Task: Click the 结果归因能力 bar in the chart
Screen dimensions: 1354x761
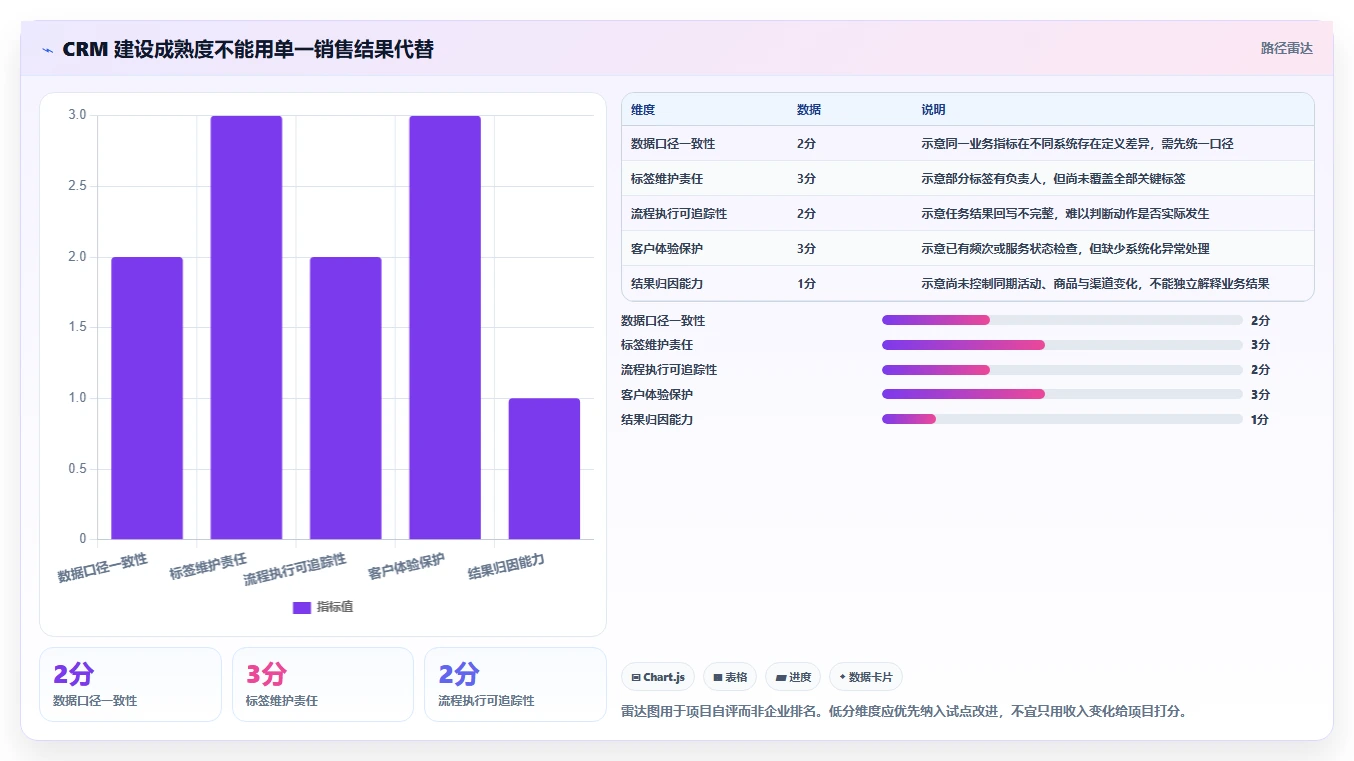Action: pos(544,468)
